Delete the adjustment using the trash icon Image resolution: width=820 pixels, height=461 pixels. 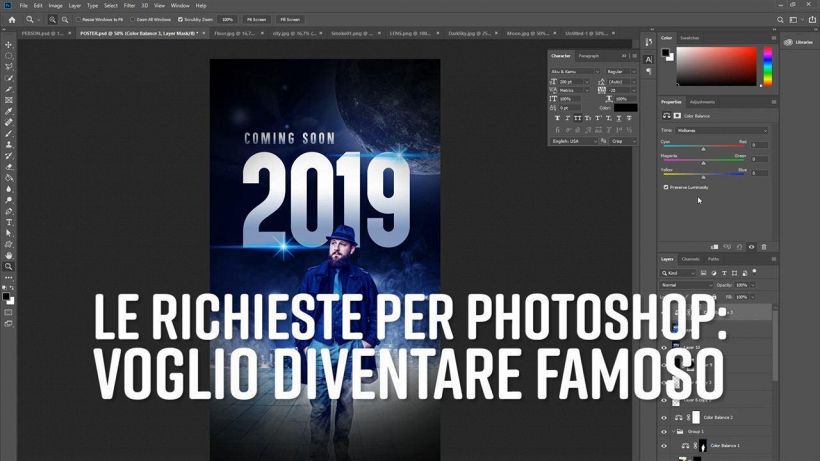[x=764, y=247]
